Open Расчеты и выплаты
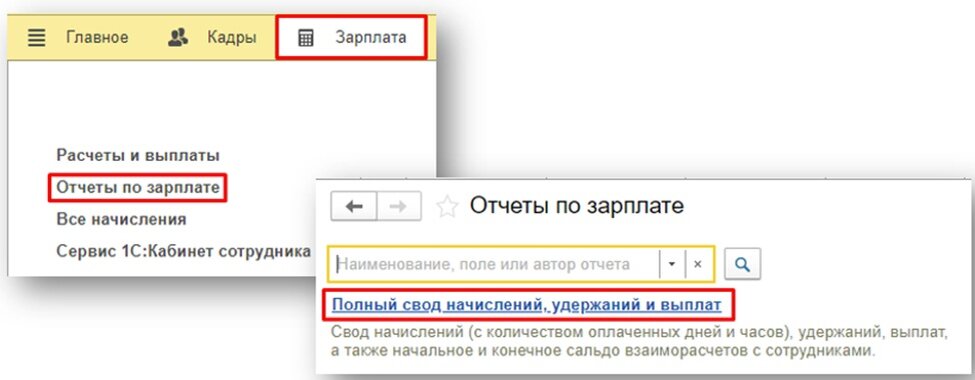 [137, 155]
